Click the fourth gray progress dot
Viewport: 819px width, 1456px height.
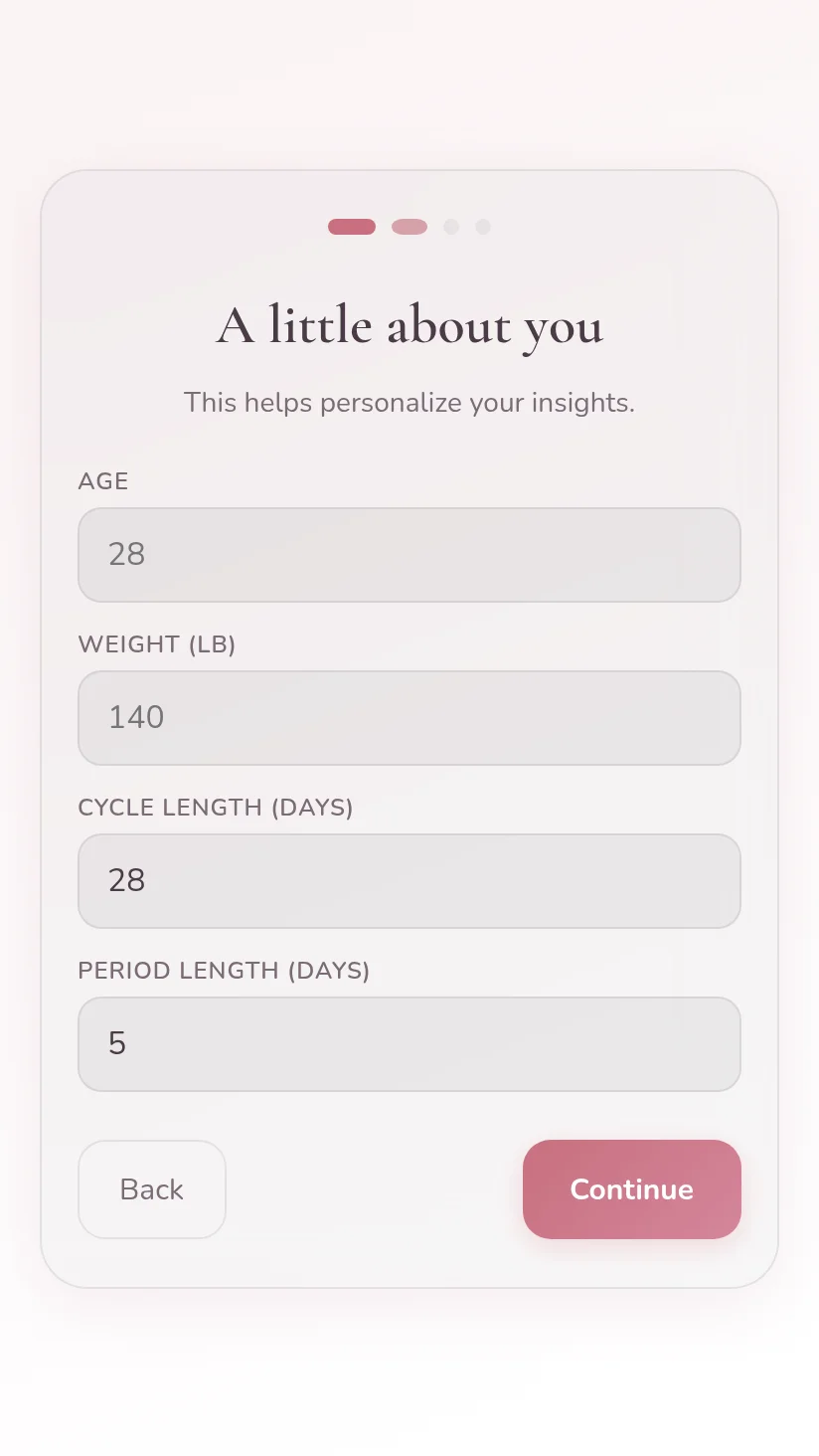tap(483, 227)
